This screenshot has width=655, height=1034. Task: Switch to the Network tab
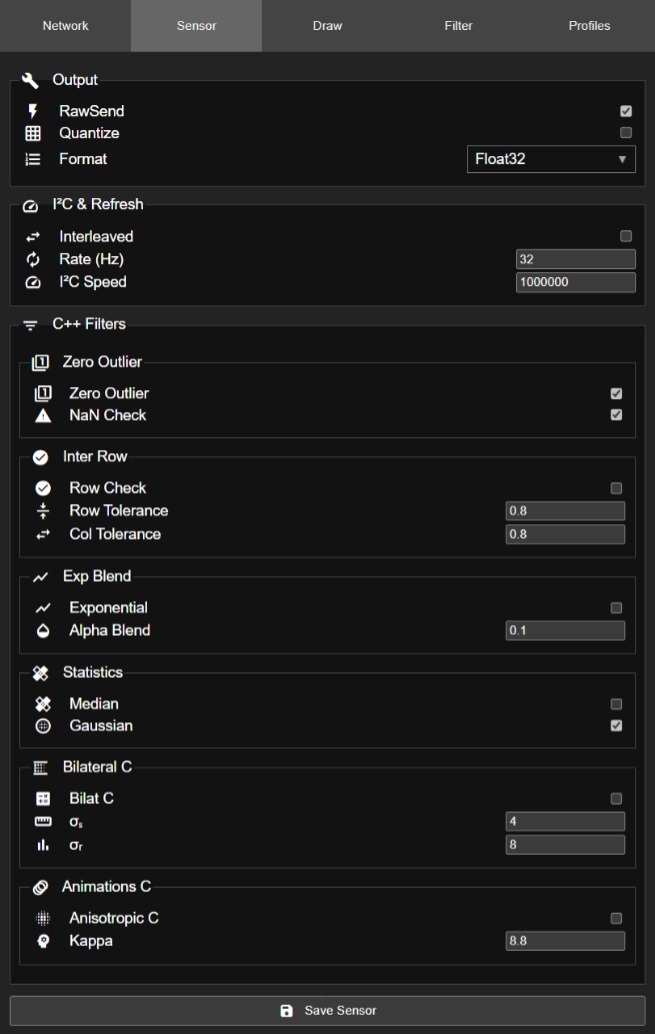tap(65, 26)
